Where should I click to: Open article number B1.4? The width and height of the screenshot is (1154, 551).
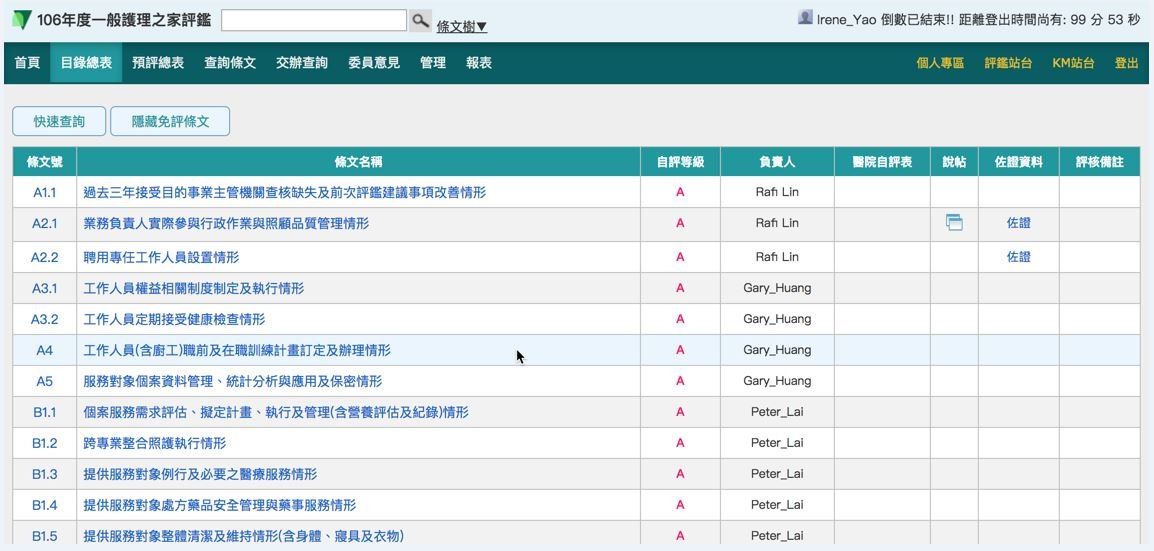44,505
